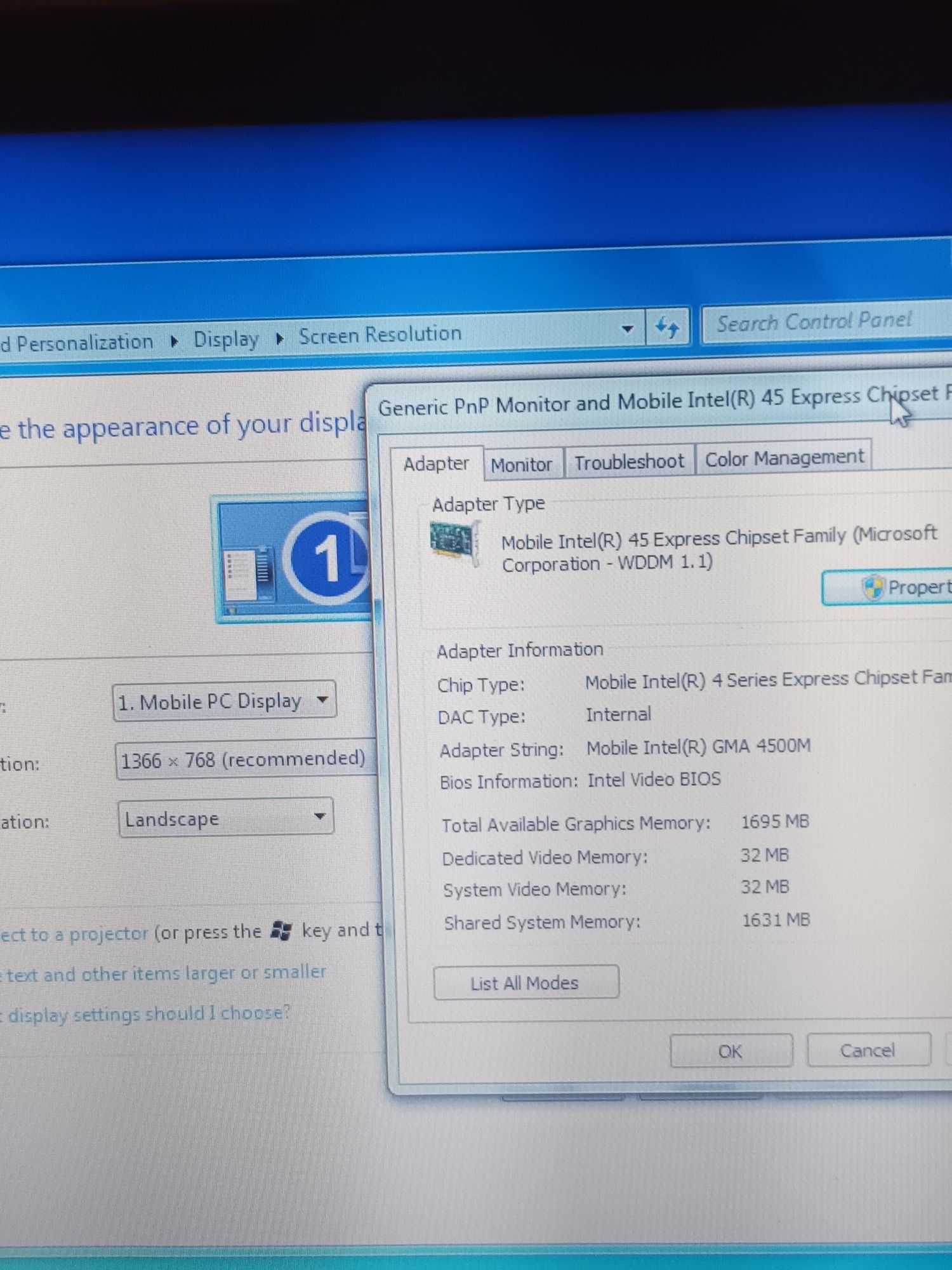Switch to the Monitor tab
Screen dimensions: 952x1270
point(522,464)
